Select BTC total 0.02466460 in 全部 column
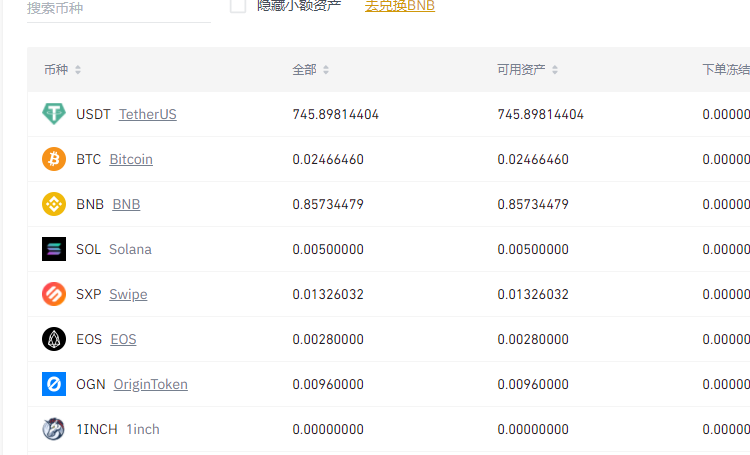750x455 pixels. [328, 159]
